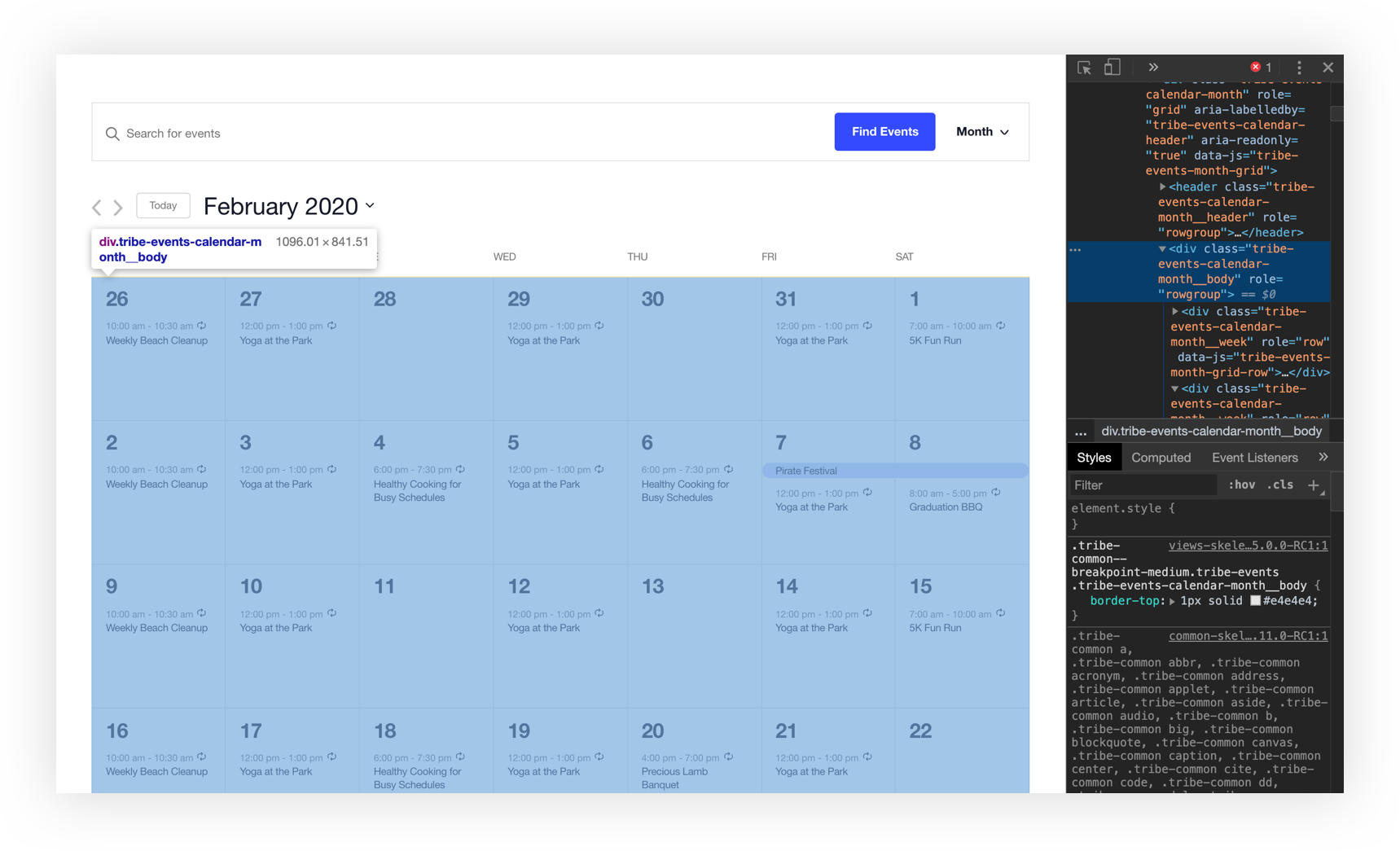Image resolution: width=1400 pixels, height=851 pixels.
Task: Click the styles Filter input
Action: click(1143, 485)
